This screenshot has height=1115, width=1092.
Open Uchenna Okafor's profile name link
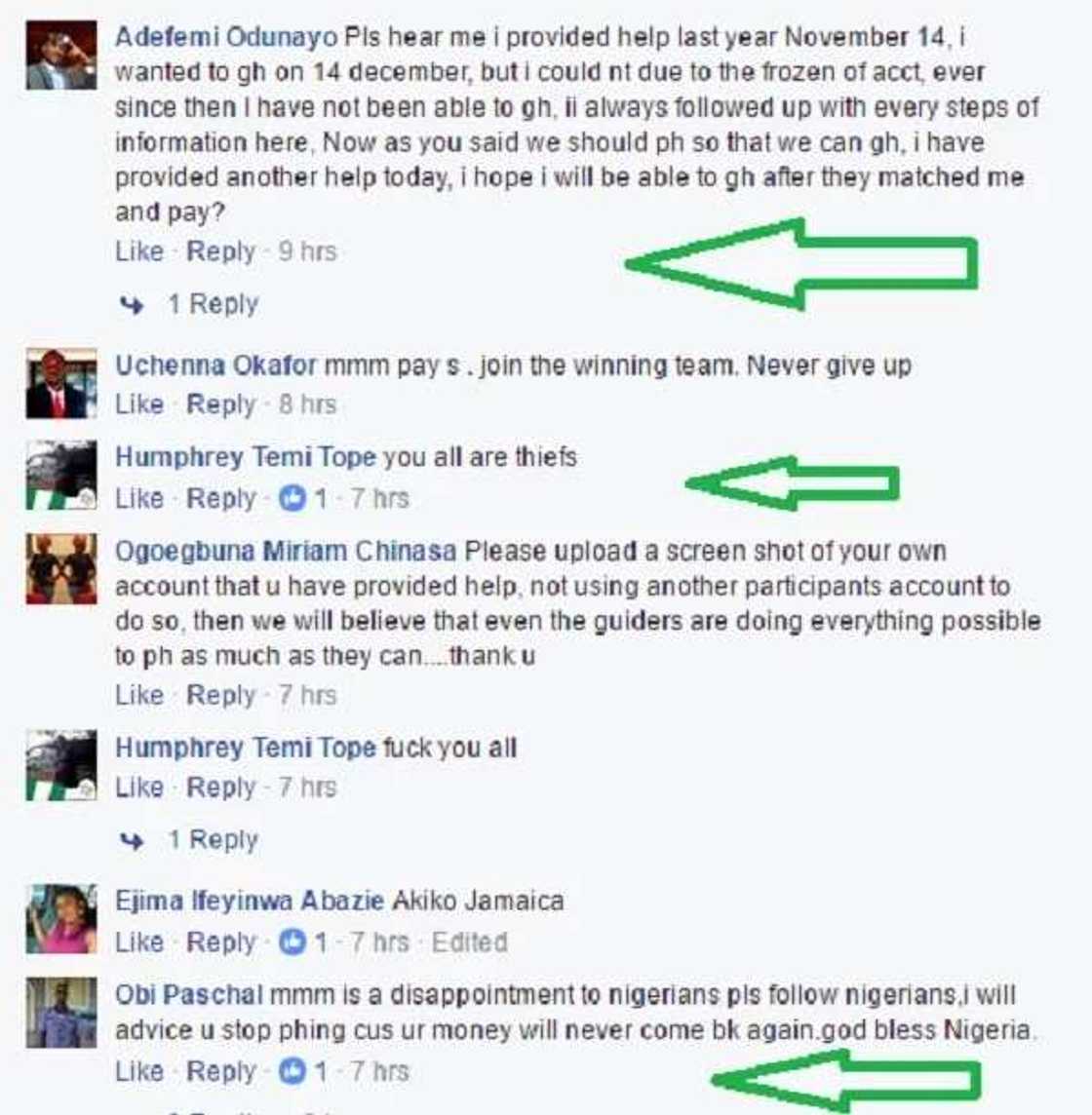(x=215, y=365)
